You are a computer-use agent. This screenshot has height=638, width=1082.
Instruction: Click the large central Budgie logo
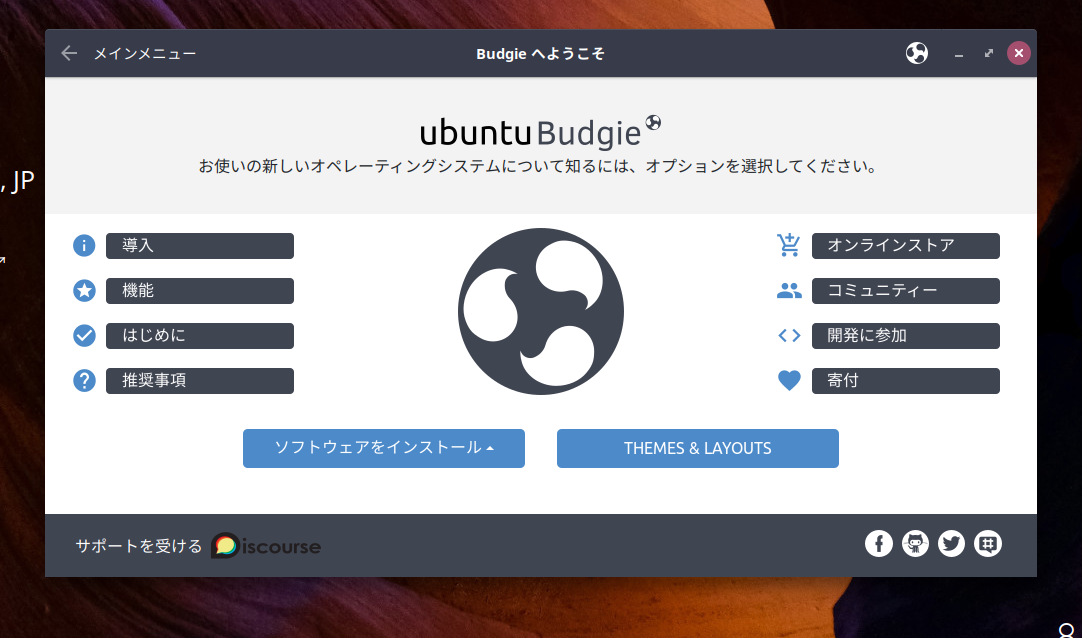click(541, 312)
